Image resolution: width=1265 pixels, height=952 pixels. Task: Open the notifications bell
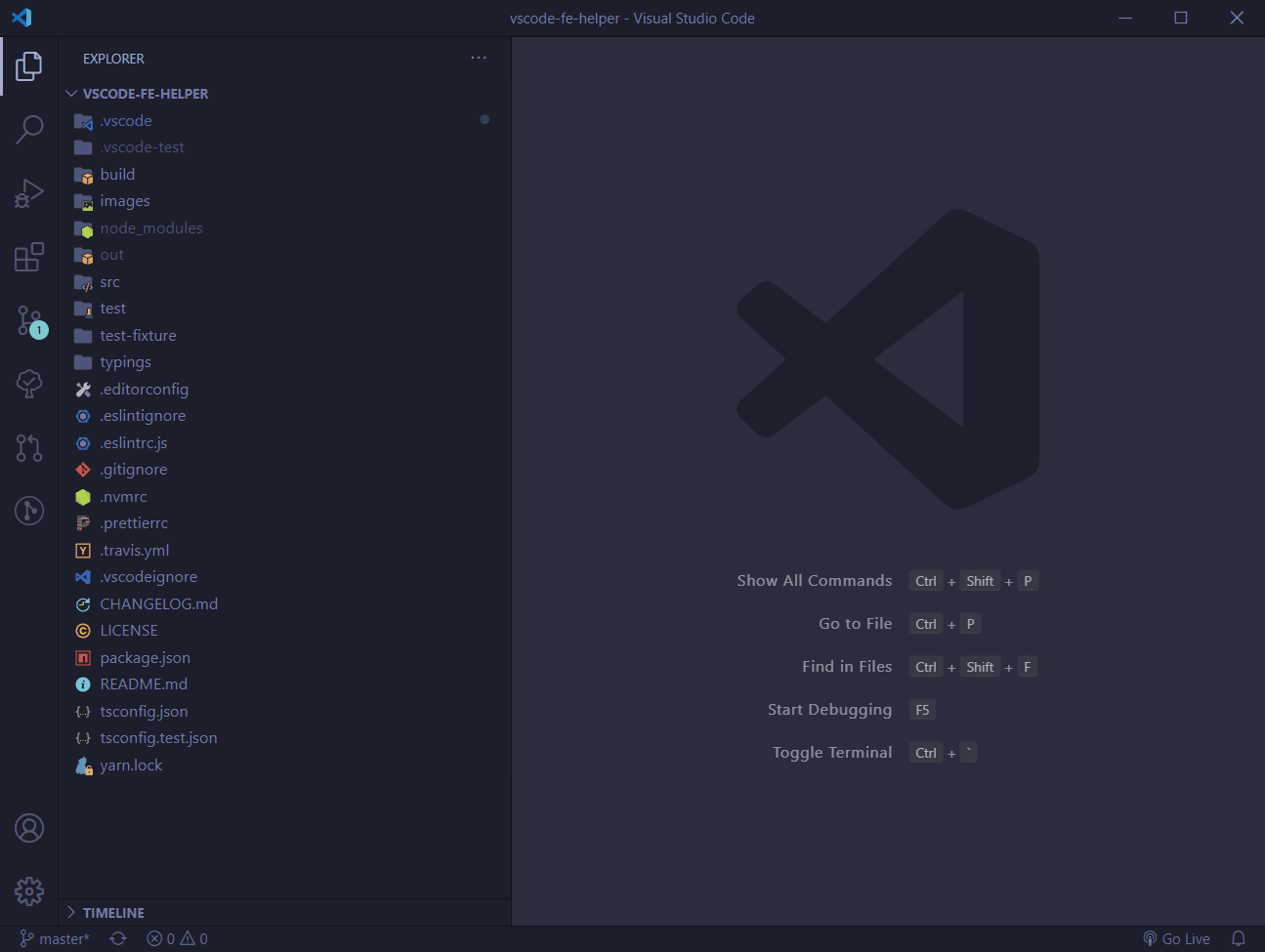pyautogui.click(x=1239, y=938)
